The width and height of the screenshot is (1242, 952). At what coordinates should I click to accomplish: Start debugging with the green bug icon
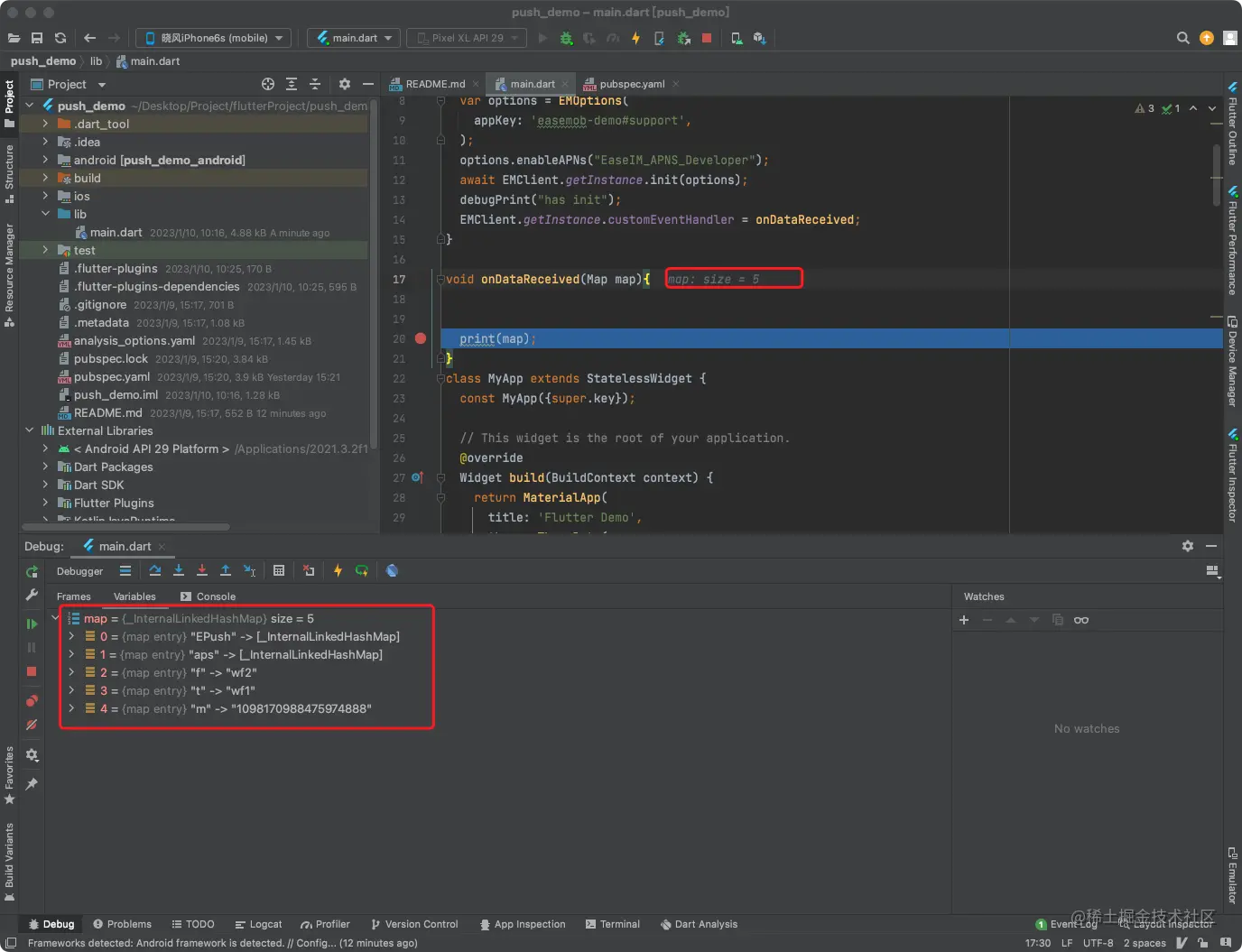click(566, 38)
